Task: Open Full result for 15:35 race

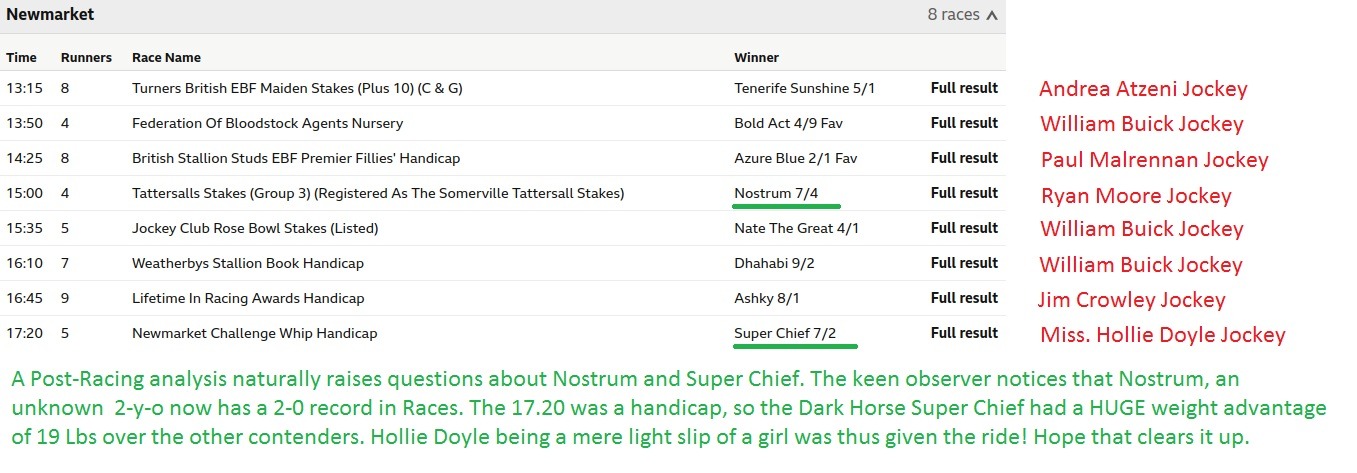Action: pos(964,228)
